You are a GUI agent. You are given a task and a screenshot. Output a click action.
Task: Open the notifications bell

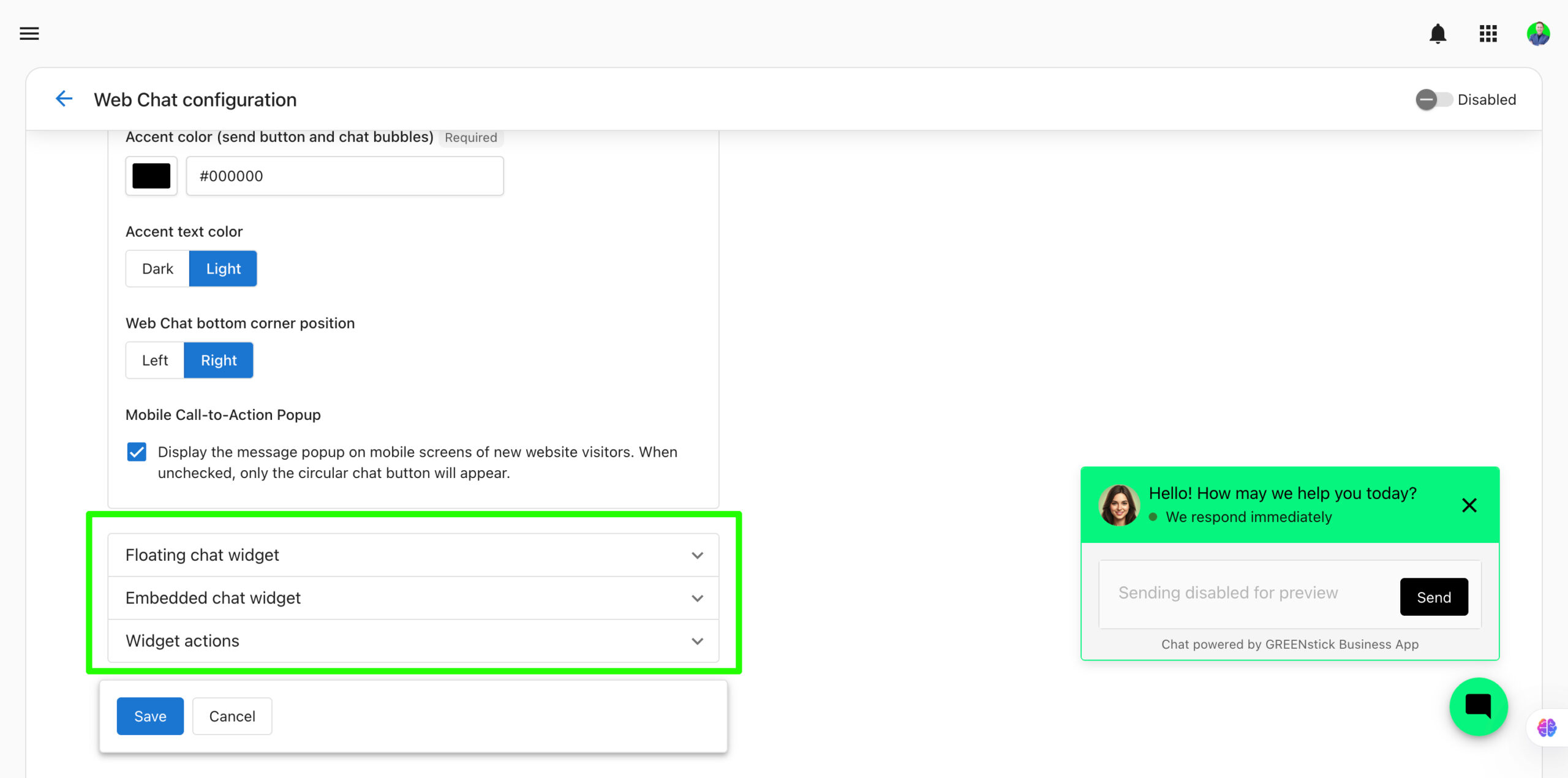[x=1438, y=34]
